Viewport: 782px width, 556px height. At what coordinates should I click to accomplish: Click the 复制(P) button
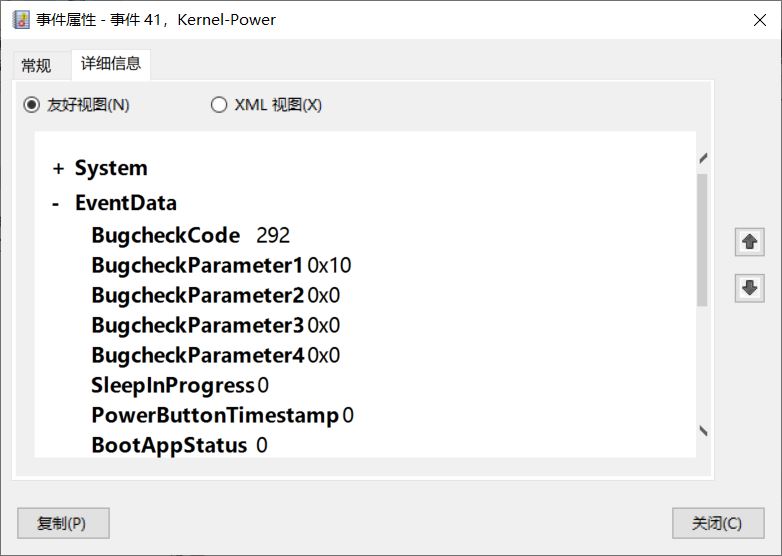[x=63, y=523]
